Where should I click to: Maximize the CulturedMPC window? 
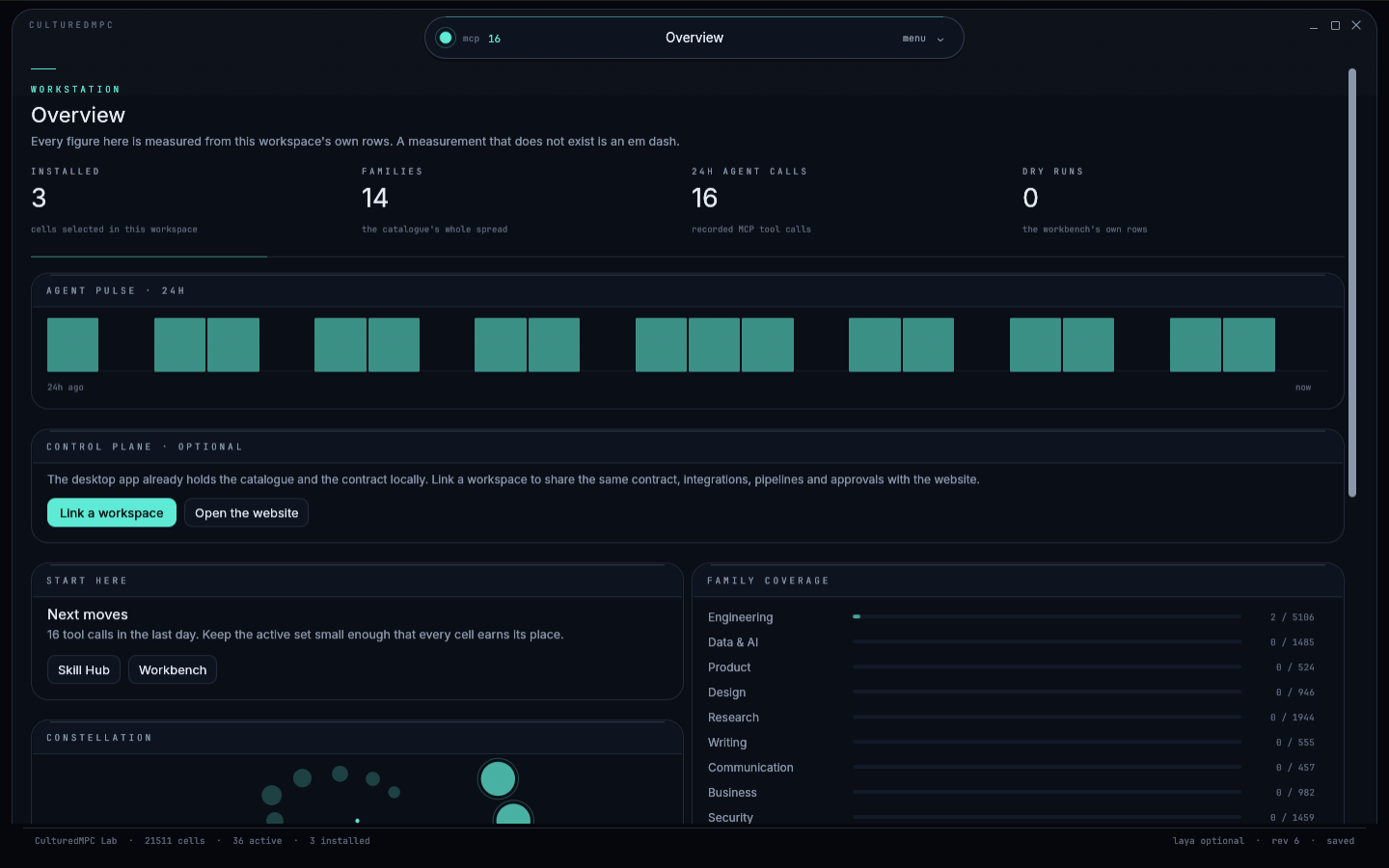[1335, 26]
